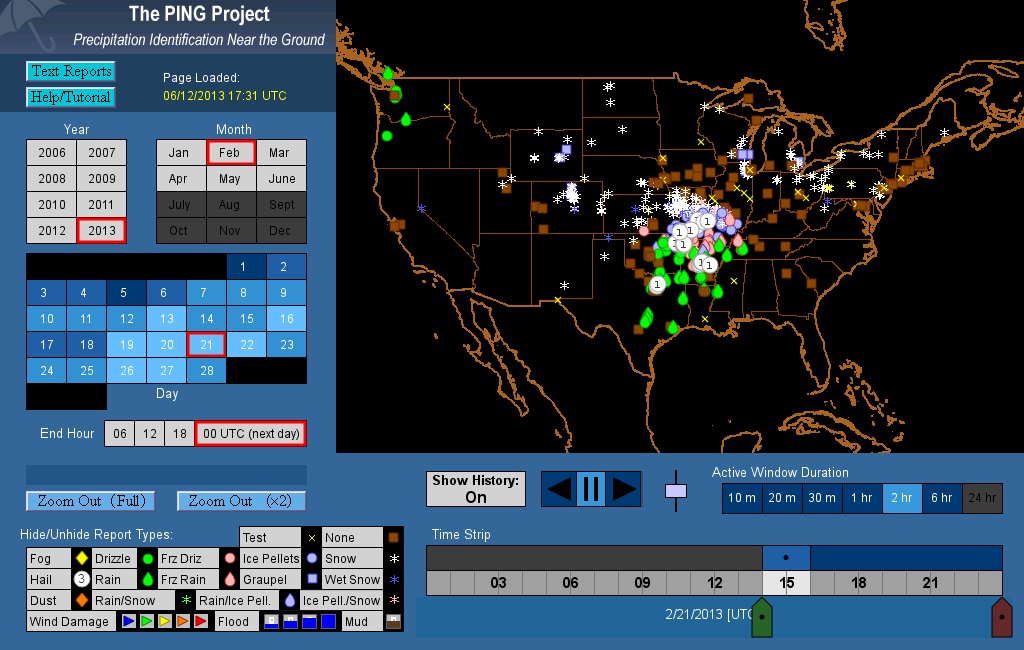Click the playback speed slider handle
The height and width of the screenshot is (650, 1024).
[x=676, y=490]
